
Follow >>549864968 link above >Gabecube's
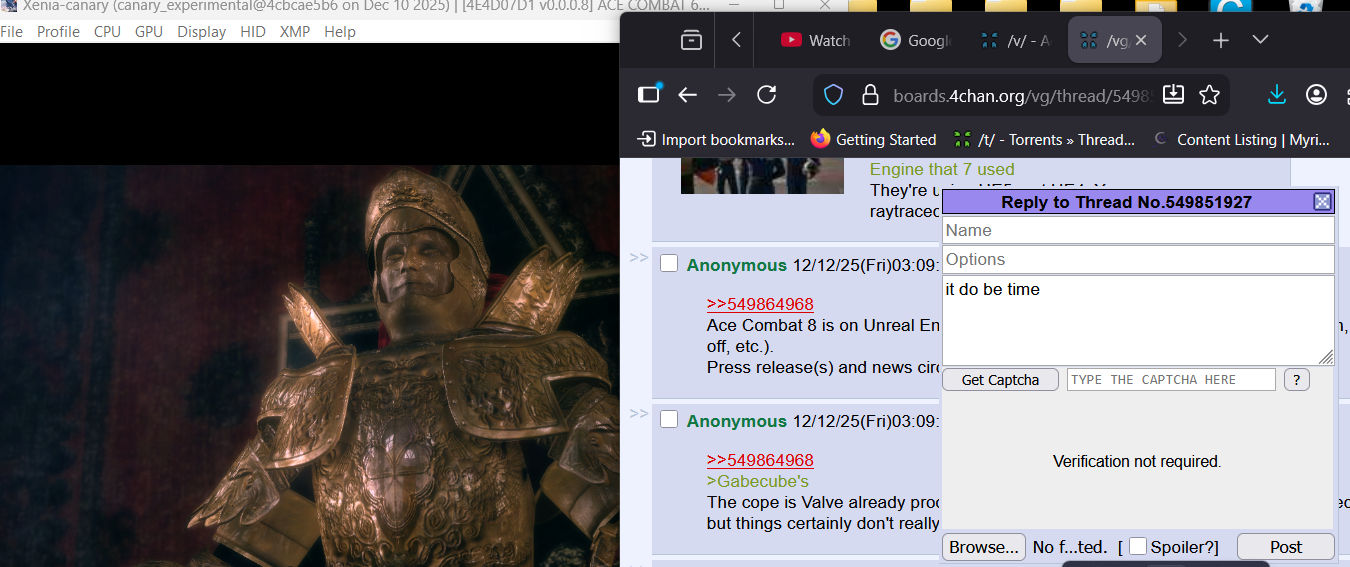[x=760, y=460]
